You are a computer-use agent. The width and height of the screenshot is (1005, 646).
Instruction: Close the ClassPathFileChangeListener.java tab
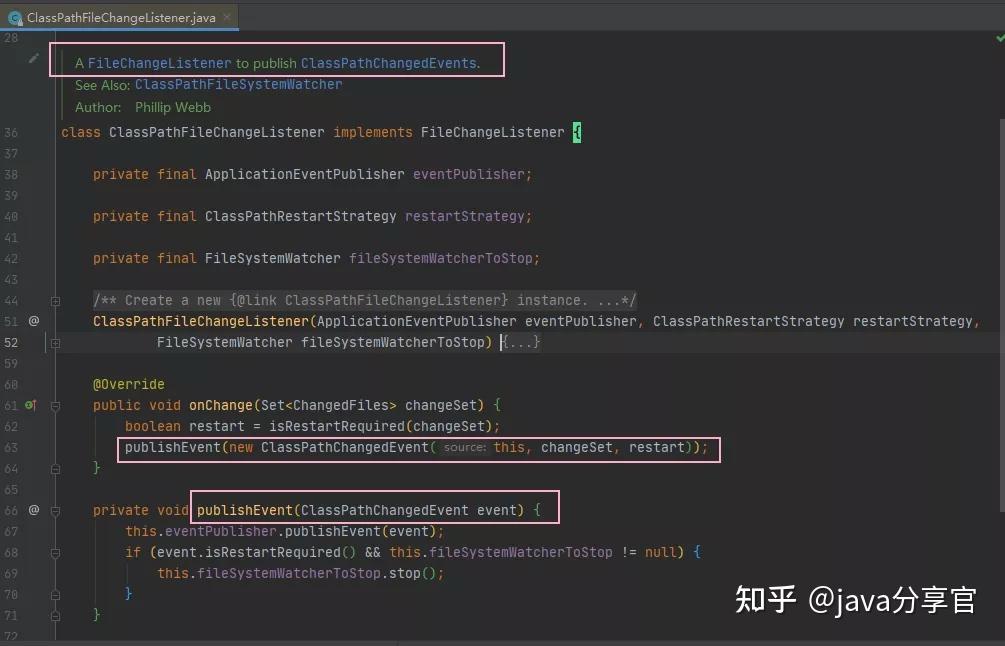coord(226,17)
